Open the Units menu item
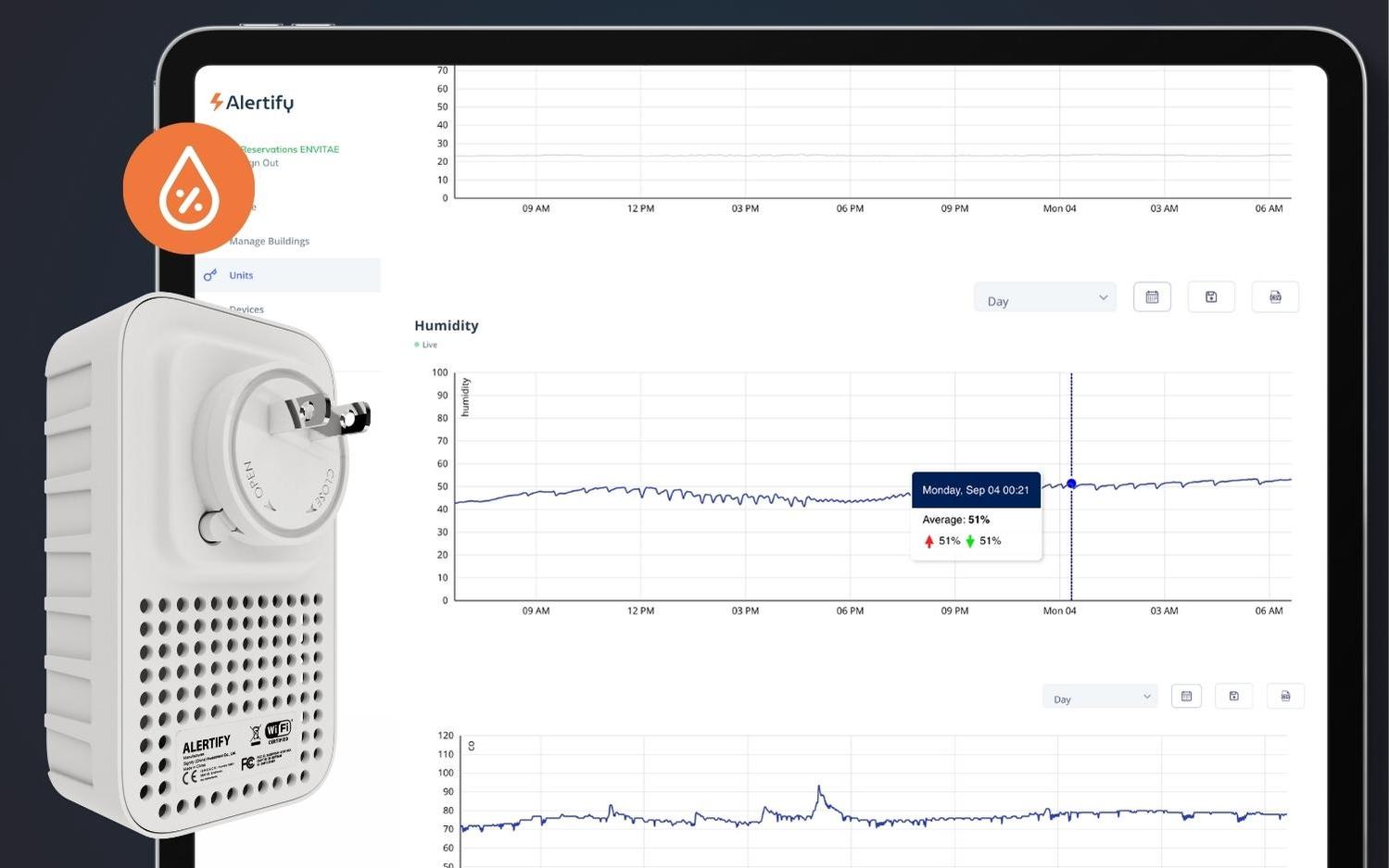This screenshot has height=868, width=1389. click(x=241, y=275)
